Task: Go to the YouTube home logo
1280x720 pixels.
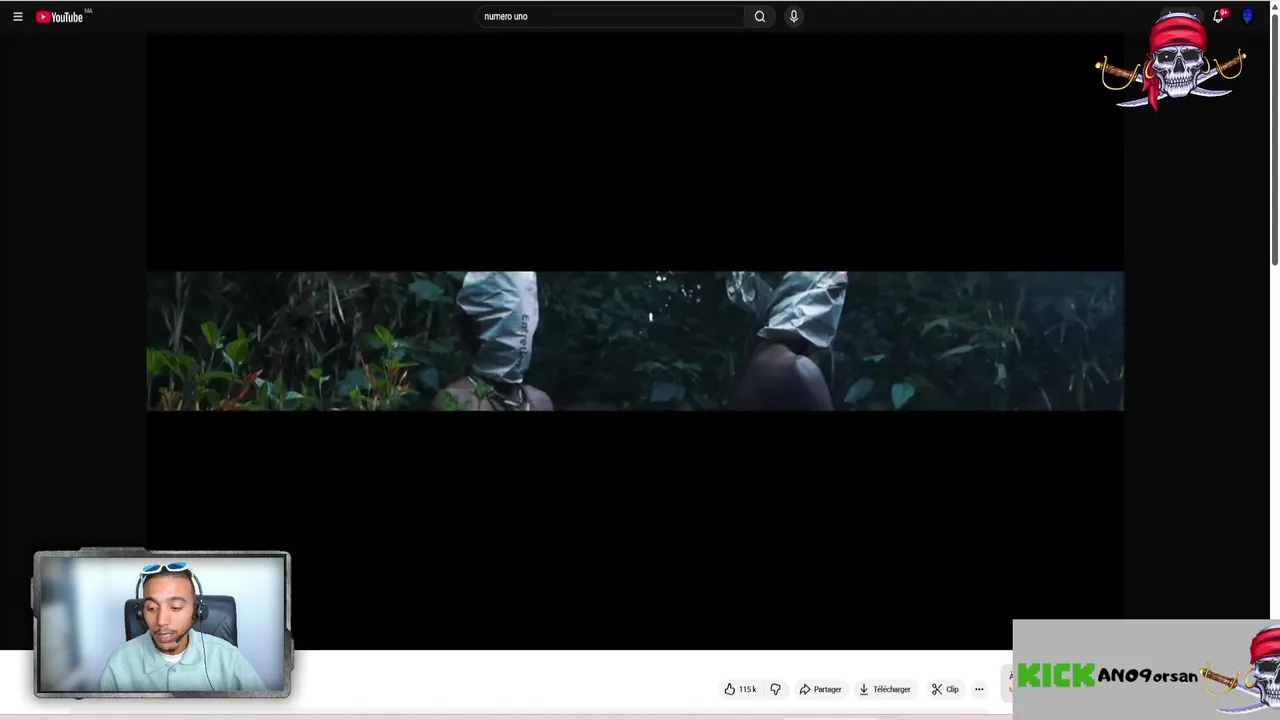Action: 60,16
